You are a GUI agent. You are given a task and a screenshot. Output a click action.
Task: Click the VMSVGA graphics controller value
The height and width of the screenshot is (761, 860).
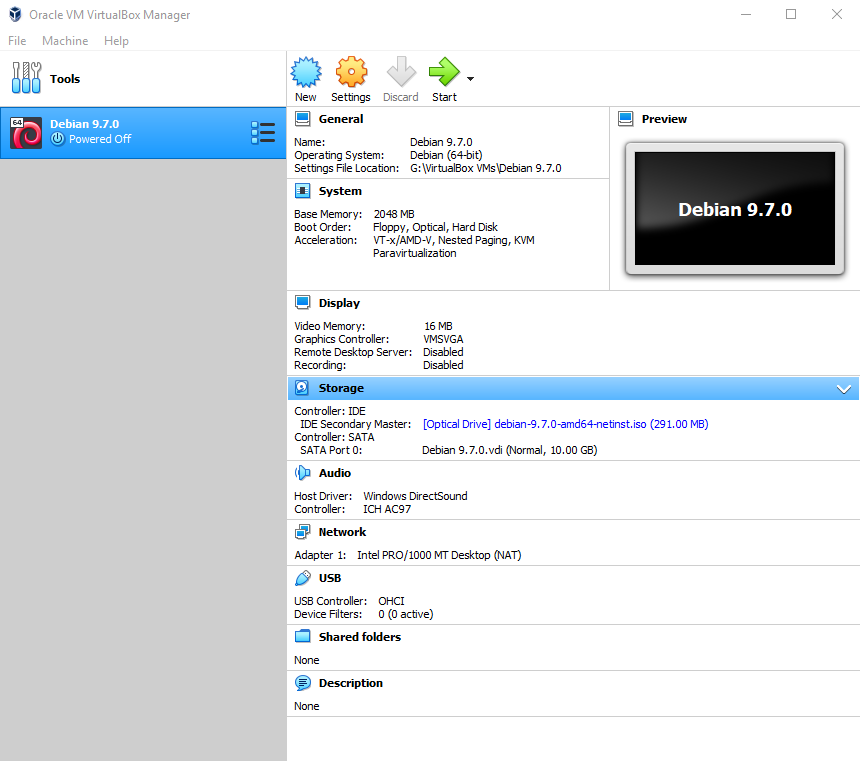[443, 339]
